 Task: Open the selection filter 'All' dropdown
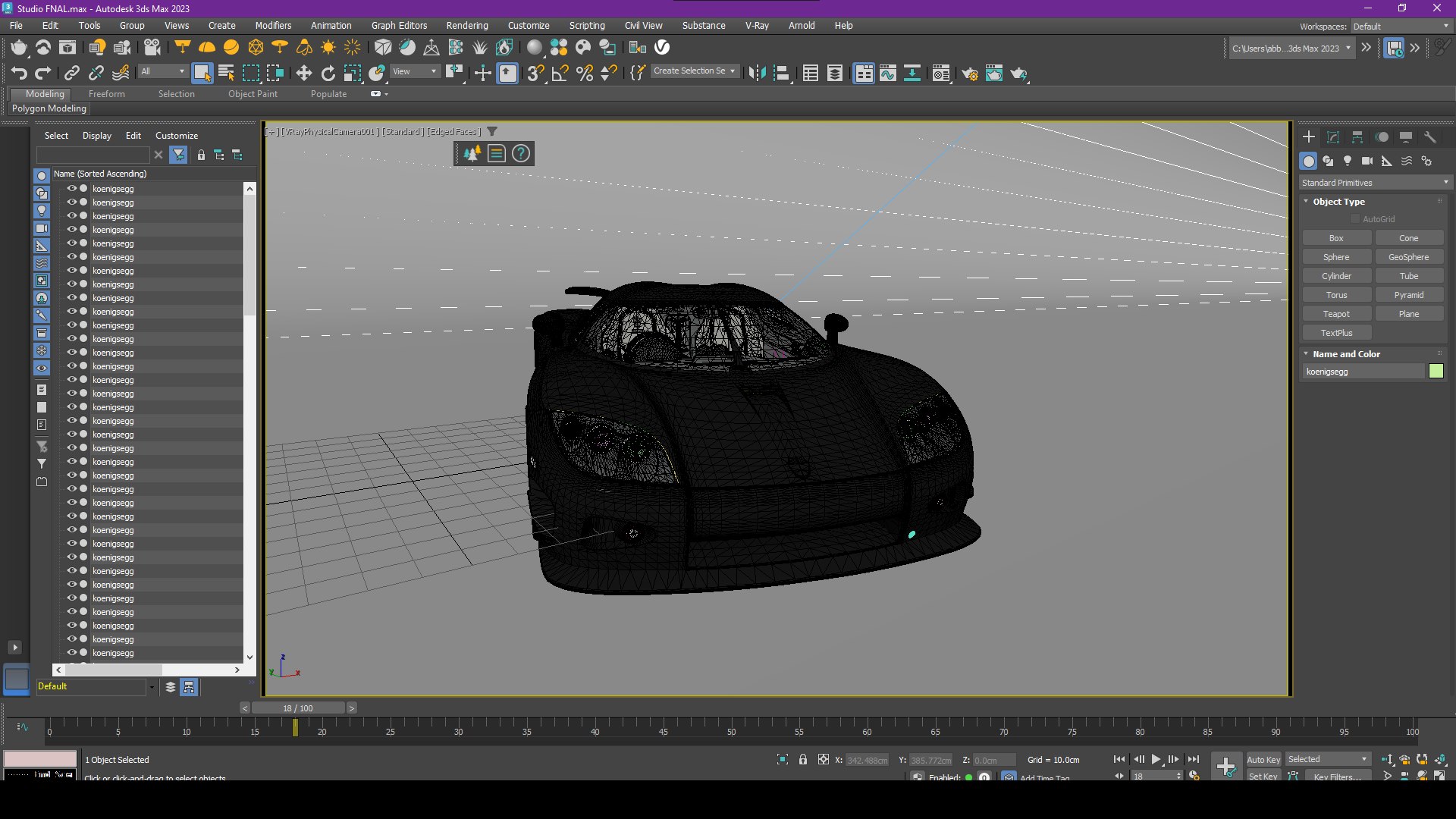(162, 71)
